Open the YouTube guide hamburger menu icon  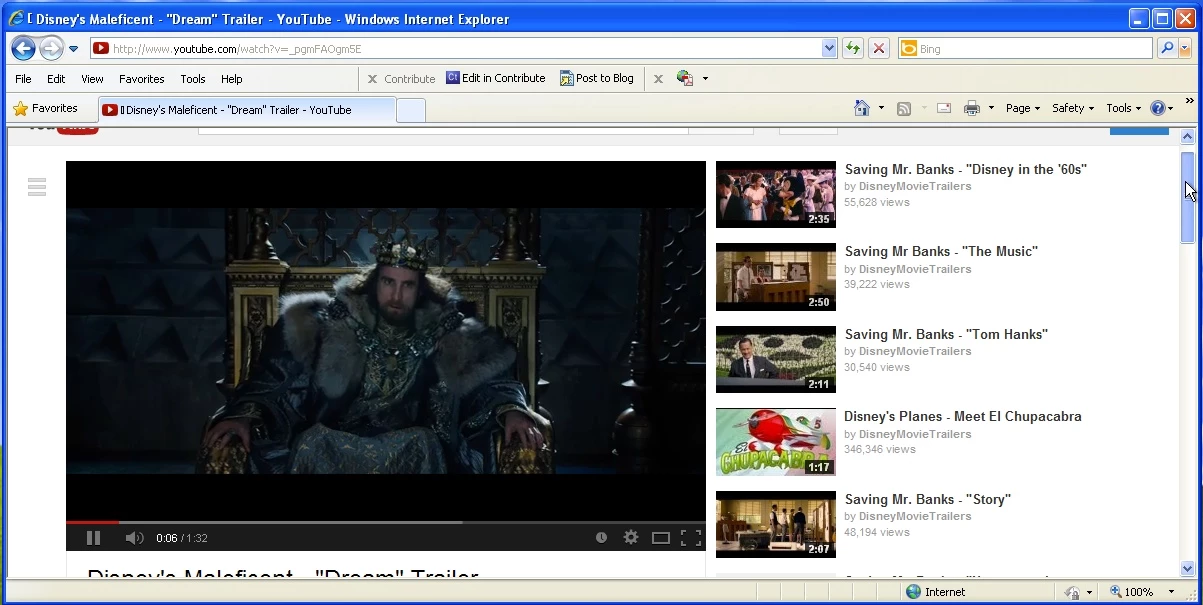coord(37,187)
